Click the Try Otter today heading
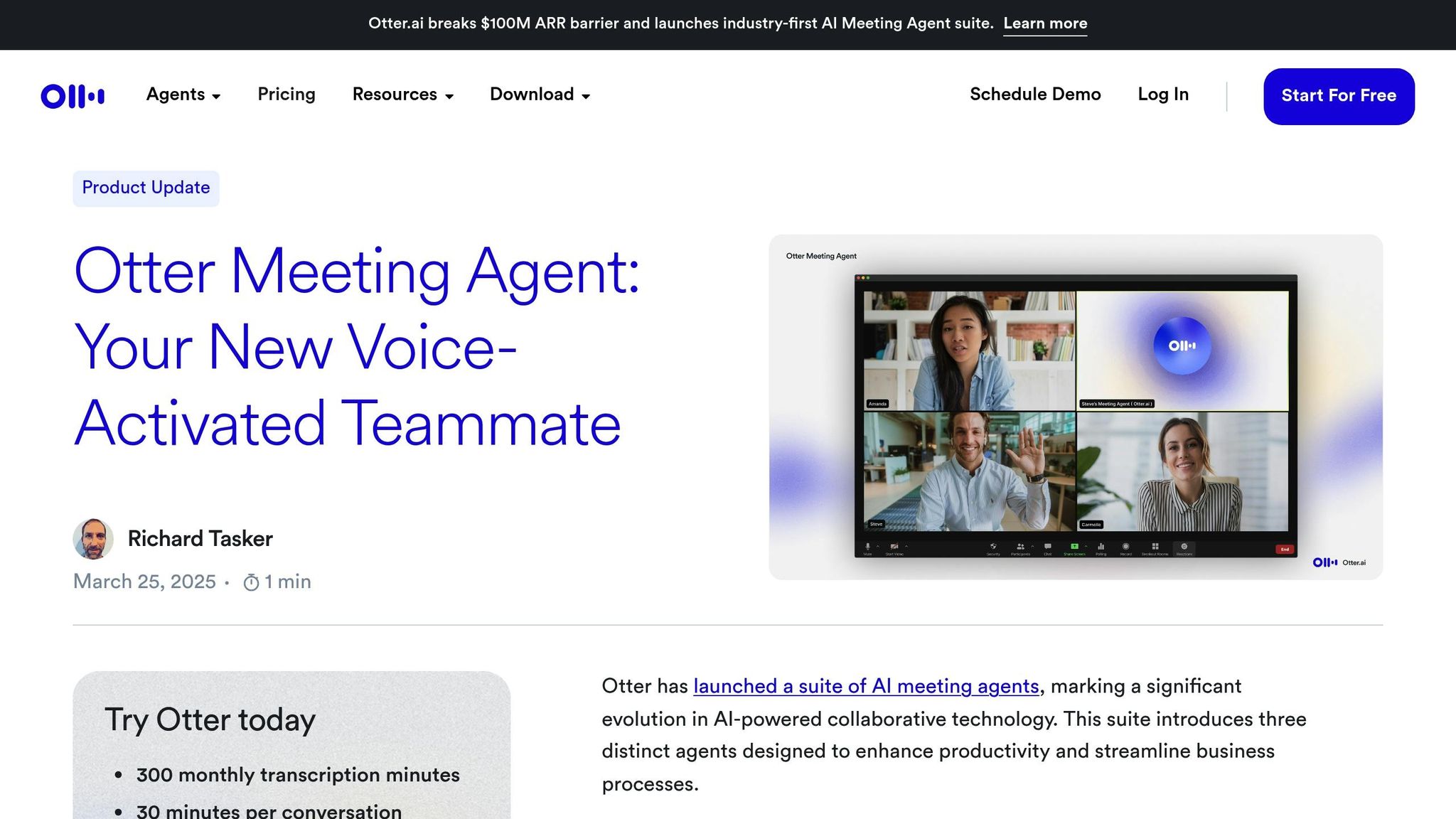The width and height of the screenshot is (1456, 819). tap(210, 719)
